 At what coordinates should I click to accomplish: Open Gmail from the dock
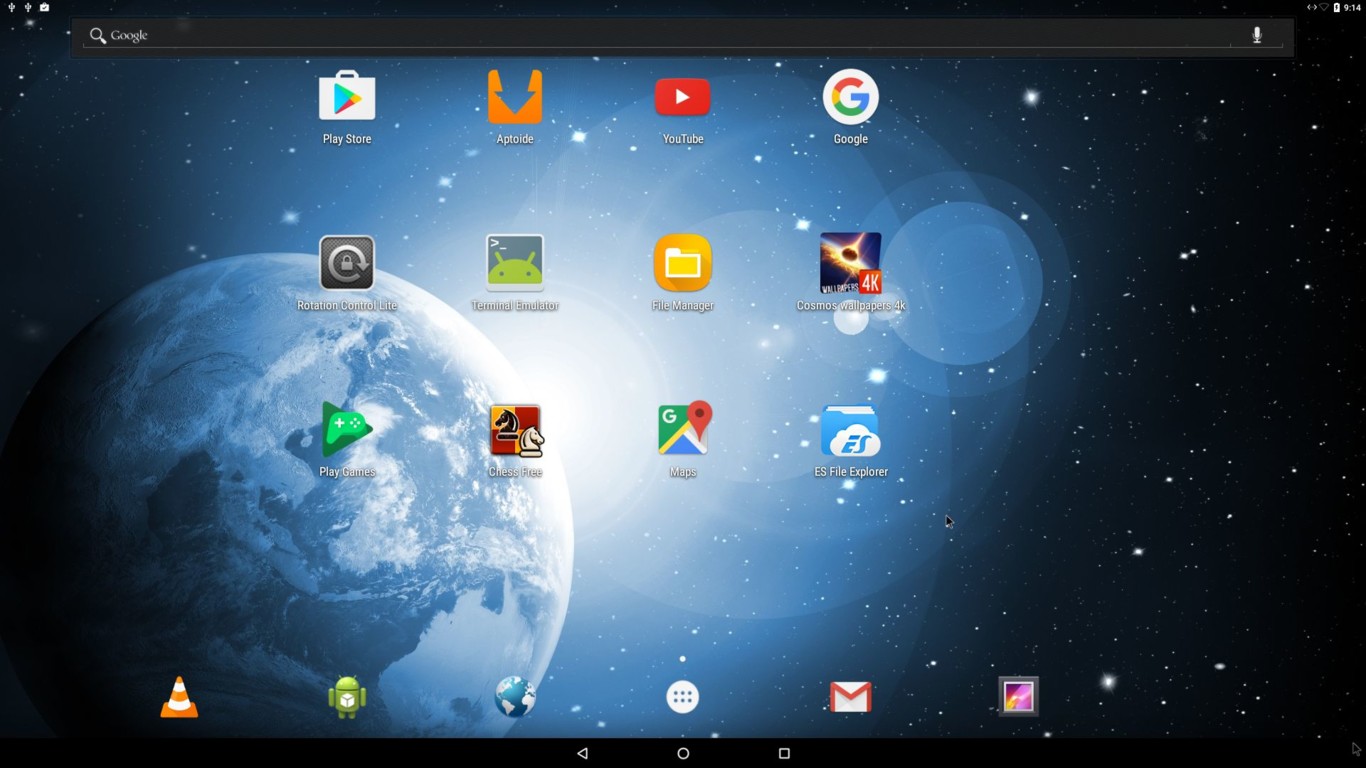click(x=851, y=696)
